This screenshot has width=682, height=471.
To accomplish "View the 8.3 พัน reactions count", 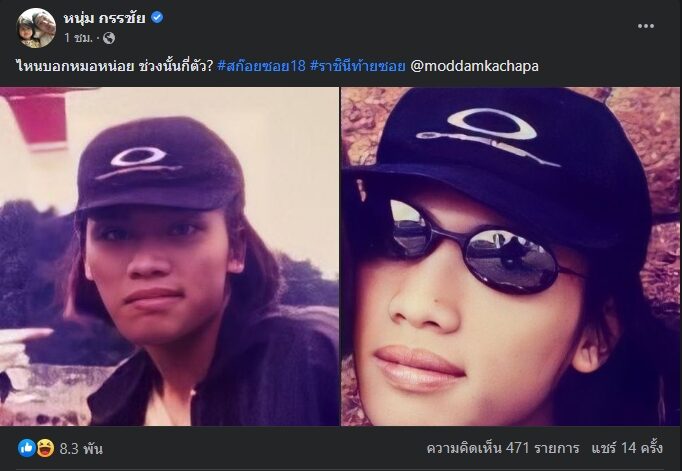I will tap(81, 448).
